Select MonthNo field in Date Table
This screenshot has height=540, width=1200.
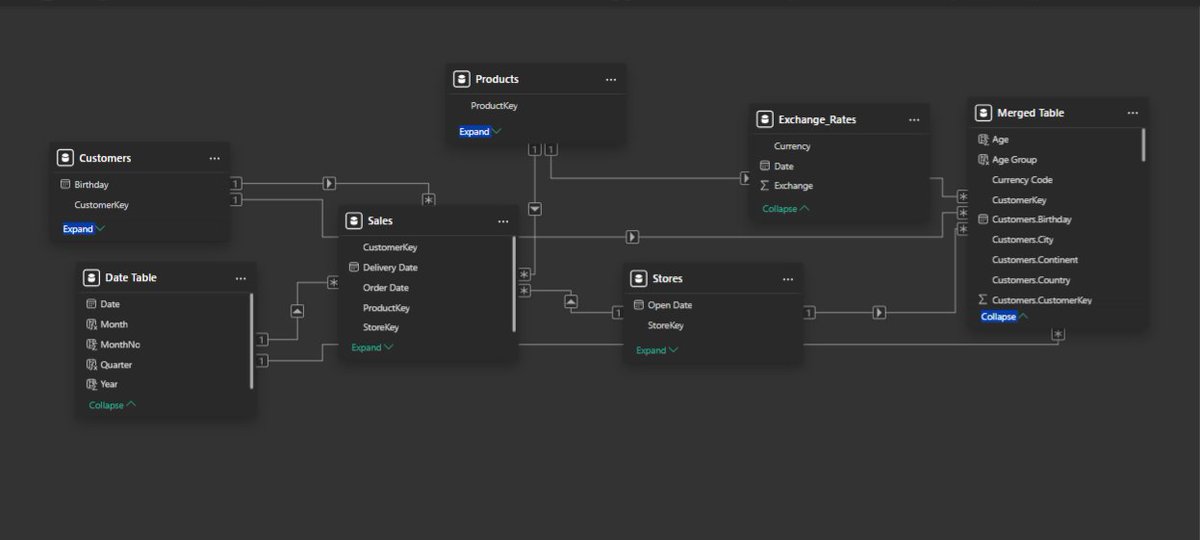tap(120, 344)
